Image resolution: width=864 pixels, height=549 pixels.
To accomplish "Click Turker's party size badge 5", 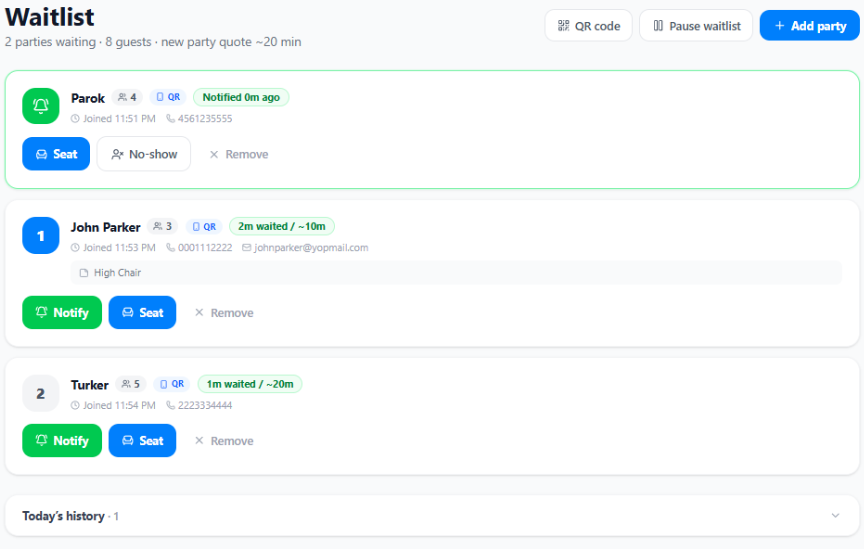I will (x=131, y=384).
